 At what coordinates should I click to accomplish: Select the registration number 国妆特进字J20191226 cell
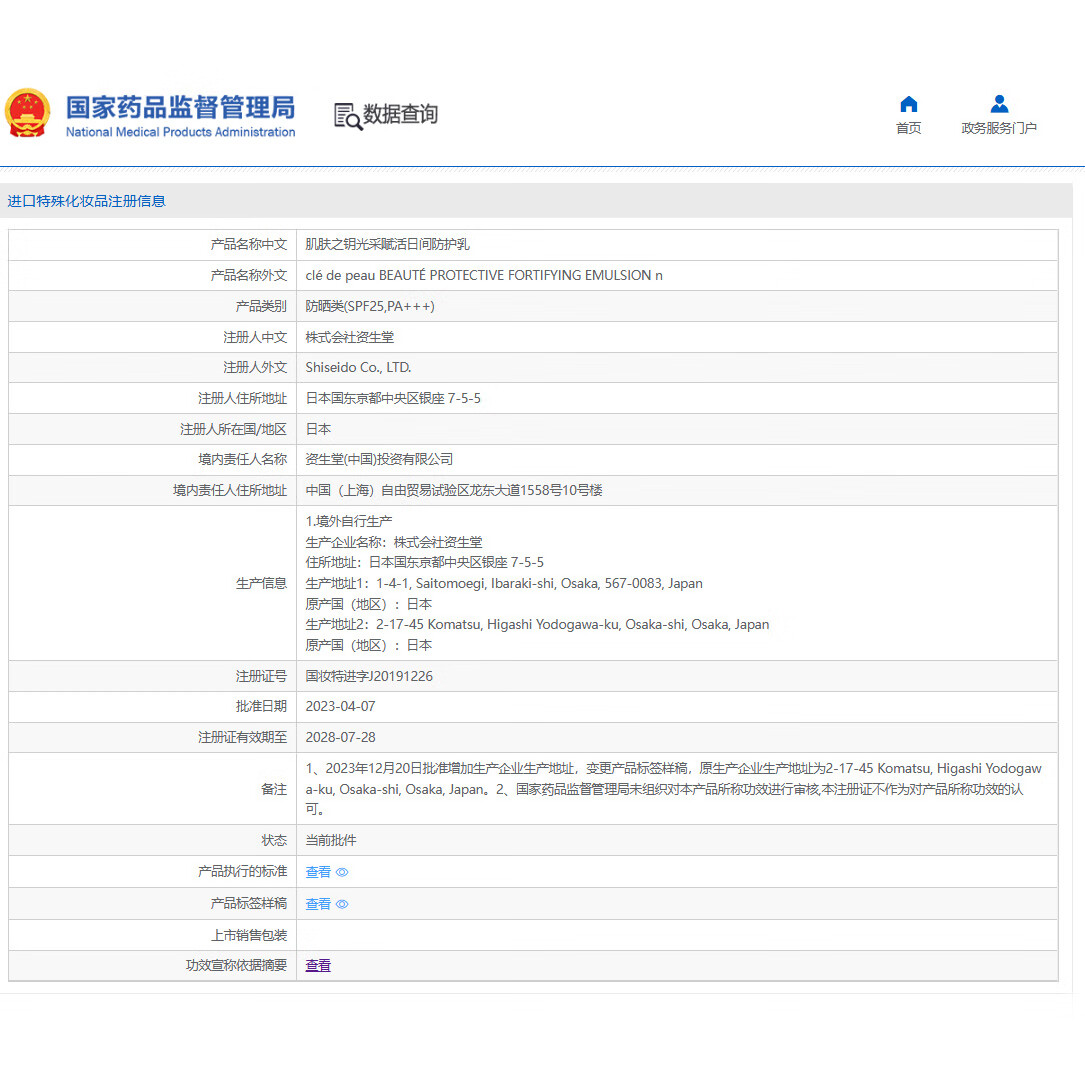(369, 675)
